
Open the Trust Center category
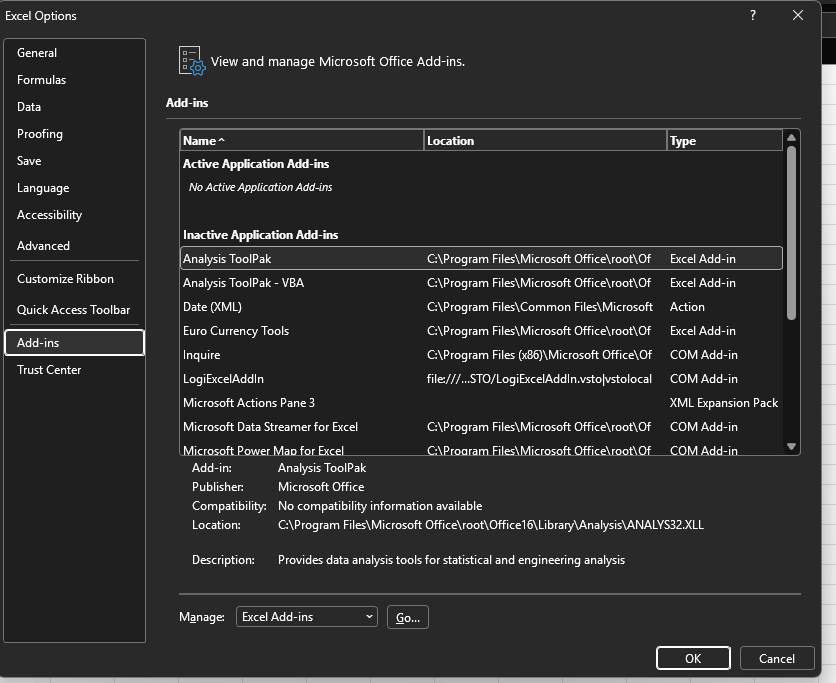coord(74,370)
